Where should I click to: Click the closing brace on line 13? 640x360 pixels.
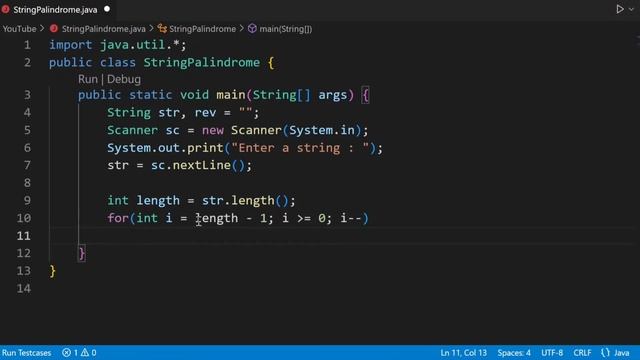(52, 271)
